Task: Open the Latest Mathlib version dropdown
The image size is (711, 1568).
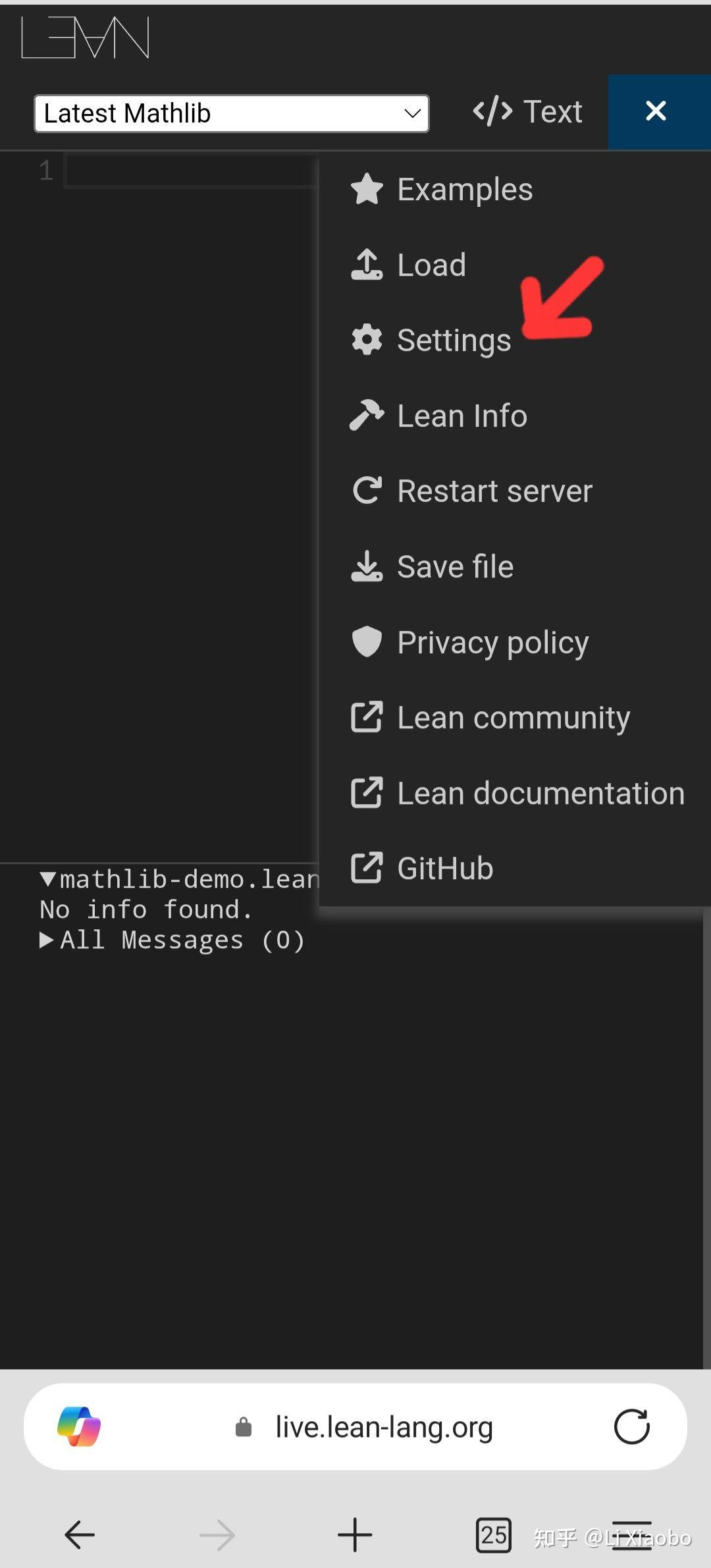Action: click(x=231, y=113)
